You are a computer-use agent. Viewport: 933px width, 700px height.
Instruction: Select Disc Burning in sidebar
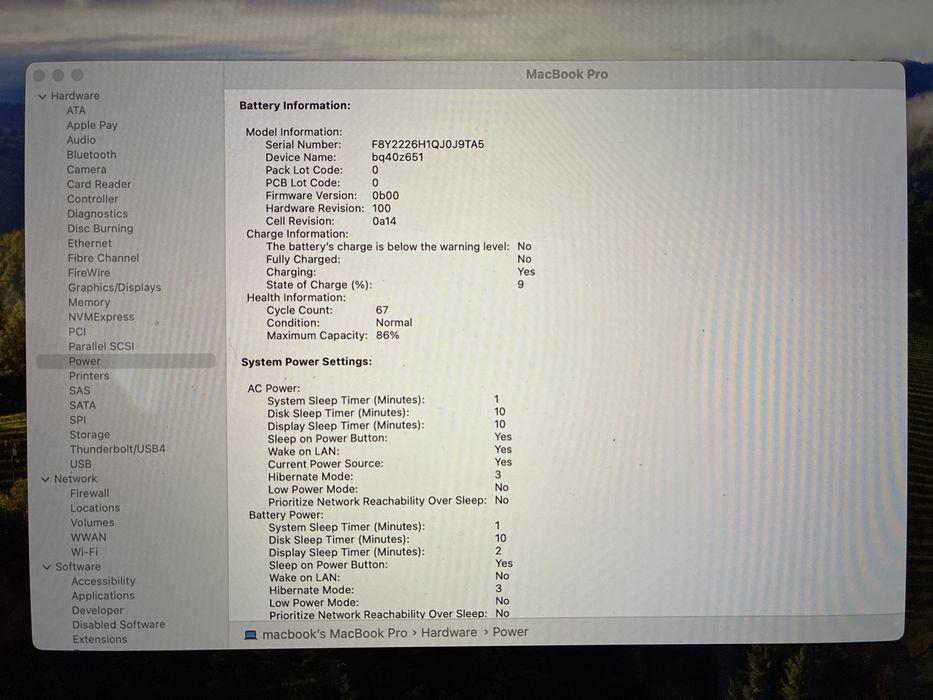[100, 229]
